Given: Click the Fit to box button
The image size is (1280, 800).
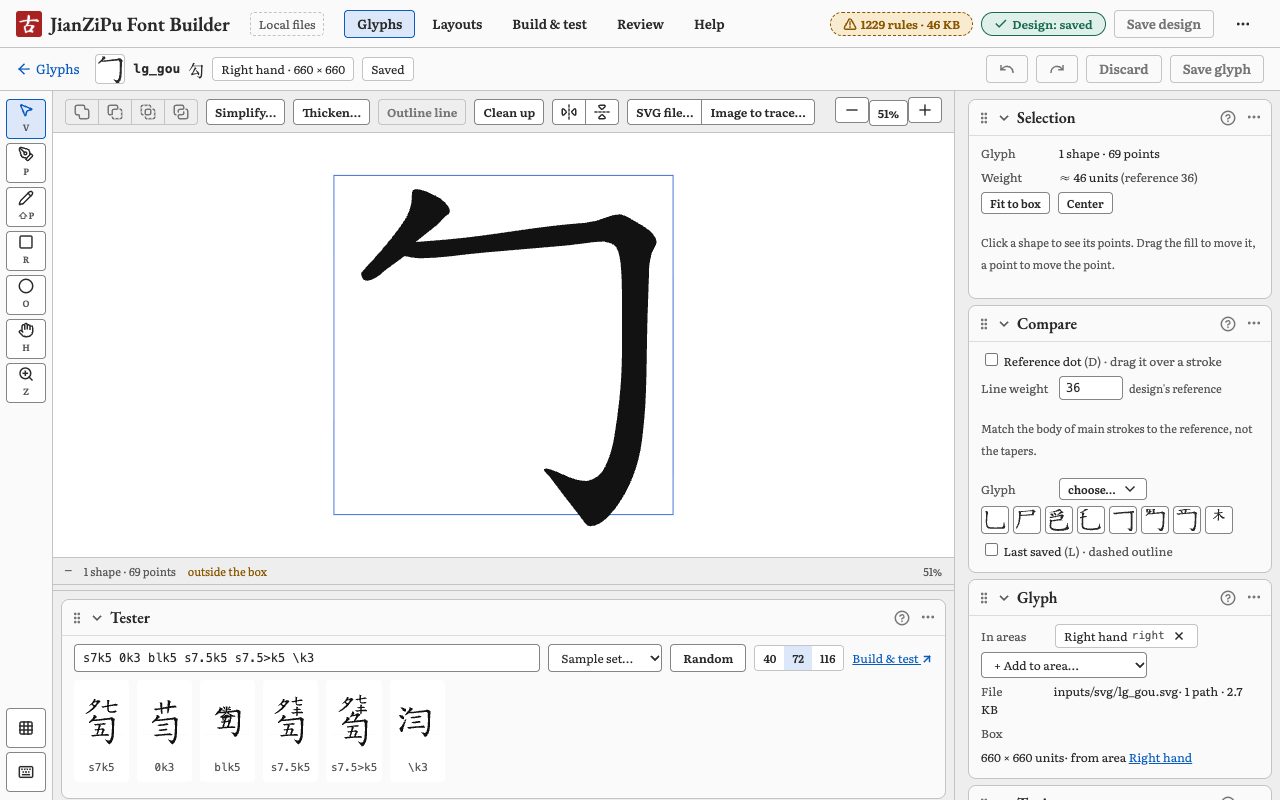Looking at the screenshot, I should 1015,204.
